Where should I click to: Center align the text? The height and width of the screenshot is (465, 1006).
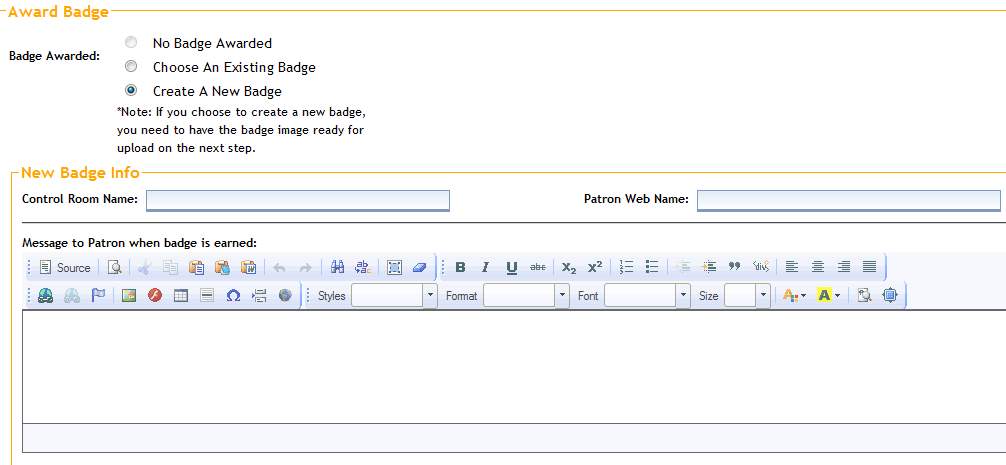(x=818, y=267)
